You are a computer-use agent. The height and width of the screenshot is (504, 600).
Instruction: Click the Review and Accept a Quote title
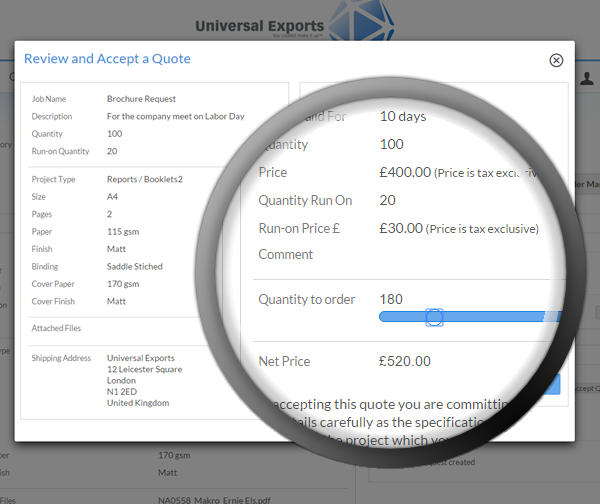tap(107, 59)
